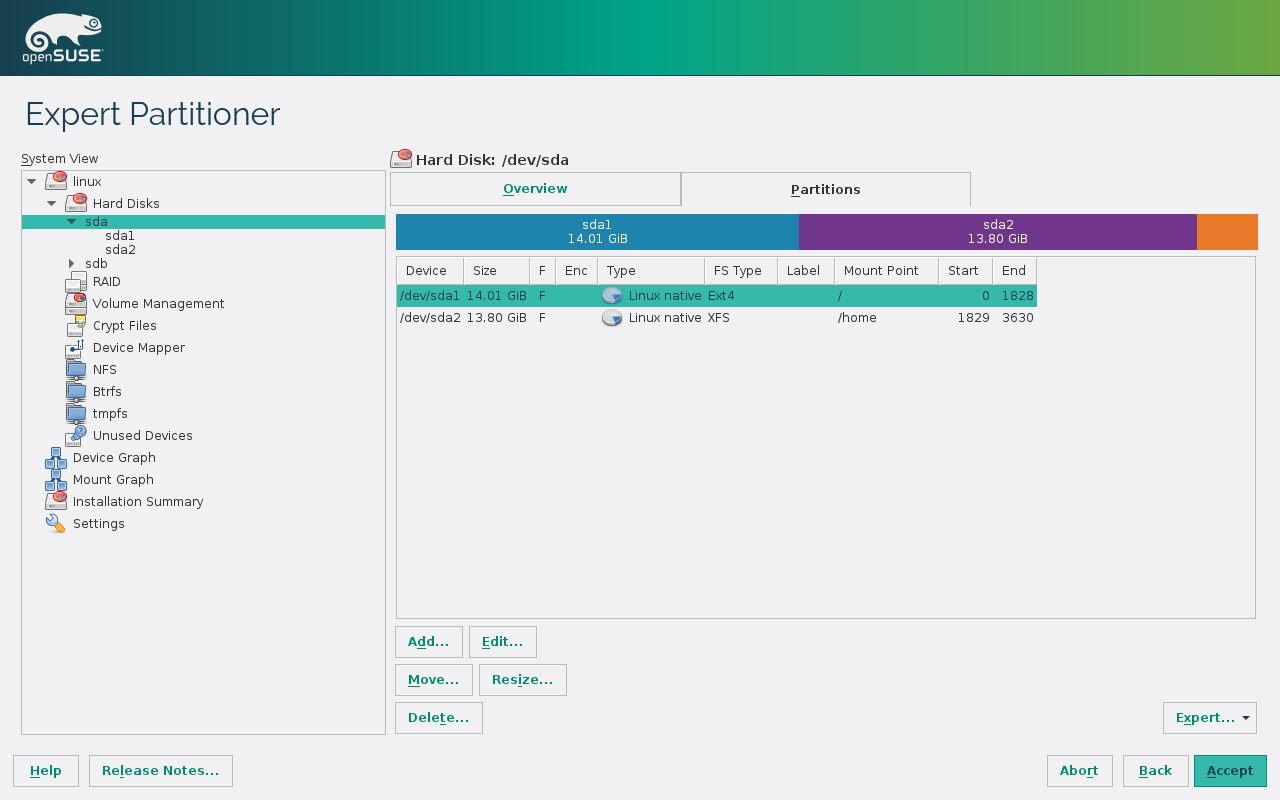1280x800 pixels.
Task: Click the Resize button
Action: coord(522,680)
